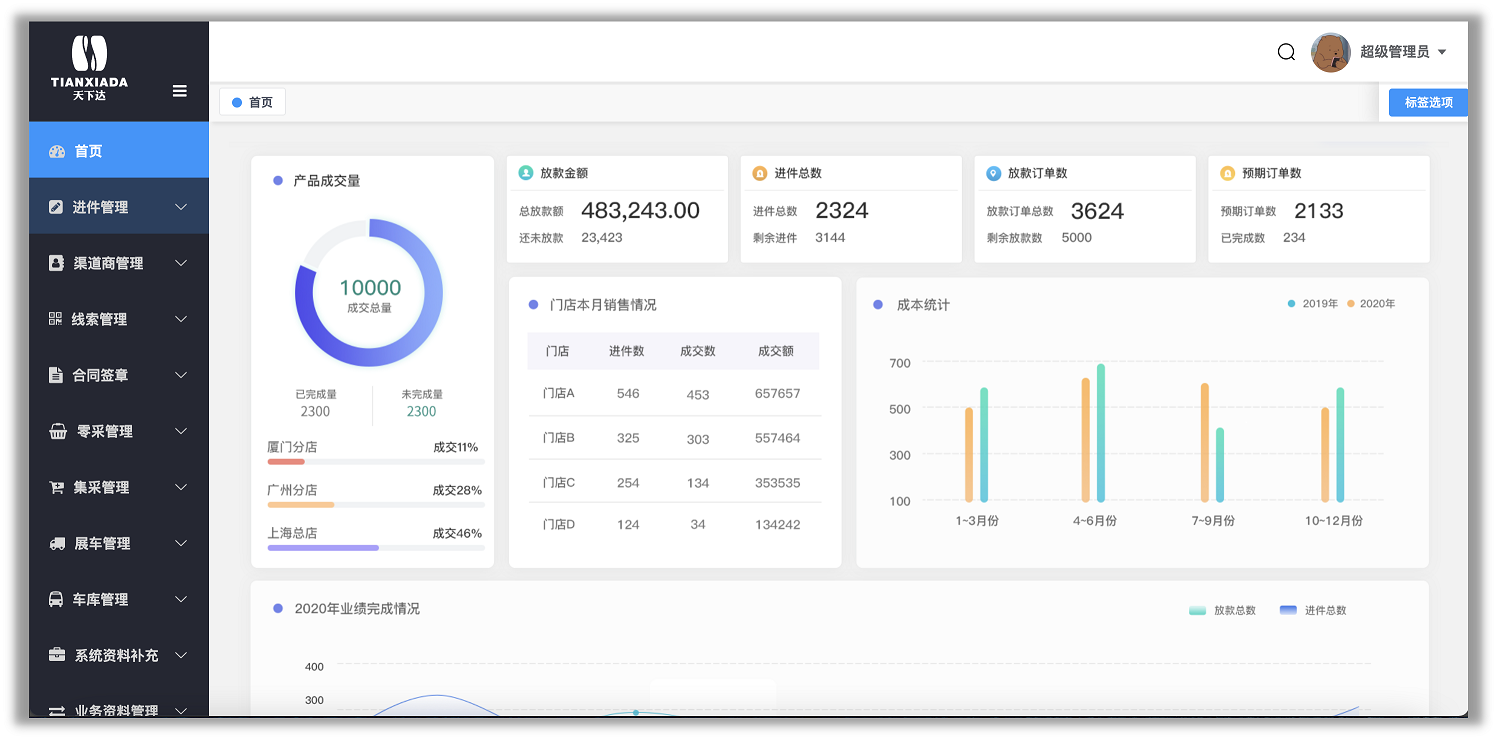The image size is (1497, 740).
Task: Click the orange icon beside 进件总数
Action: (x=760, y=173)
